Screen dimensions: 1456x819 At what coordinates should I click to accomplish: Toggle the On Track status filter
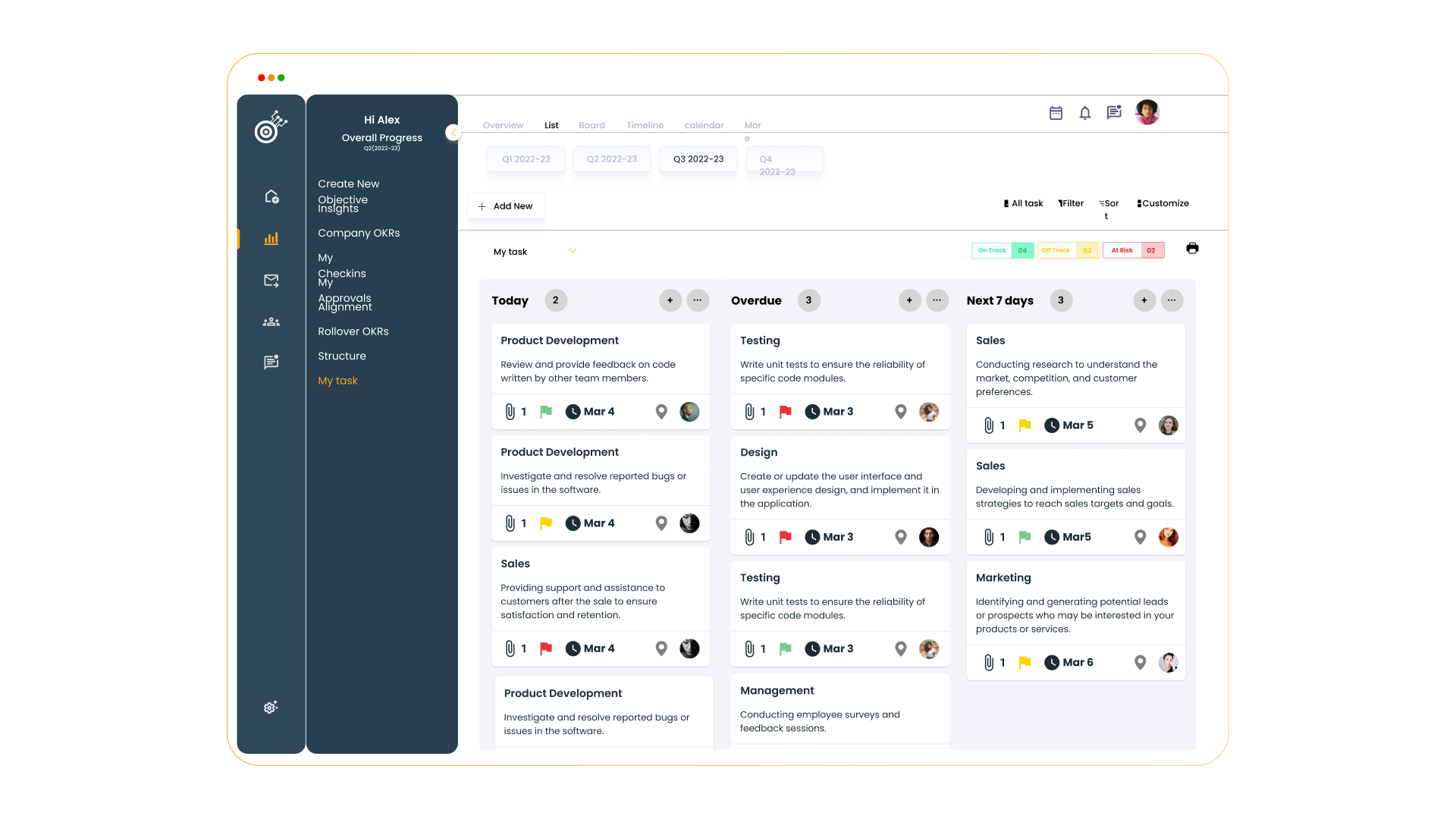click(1002, 250)
